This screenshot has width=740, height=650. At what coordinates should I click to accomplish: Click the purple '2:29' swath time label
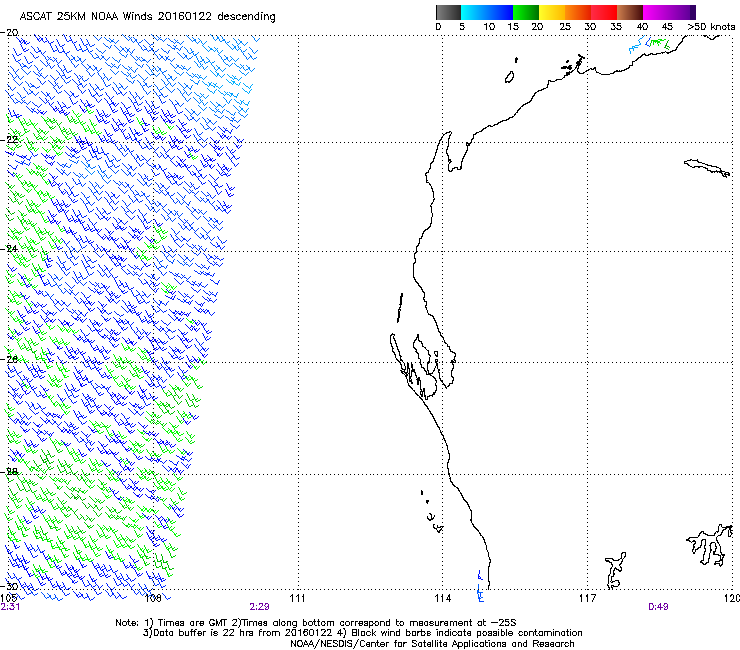(260, 607)
